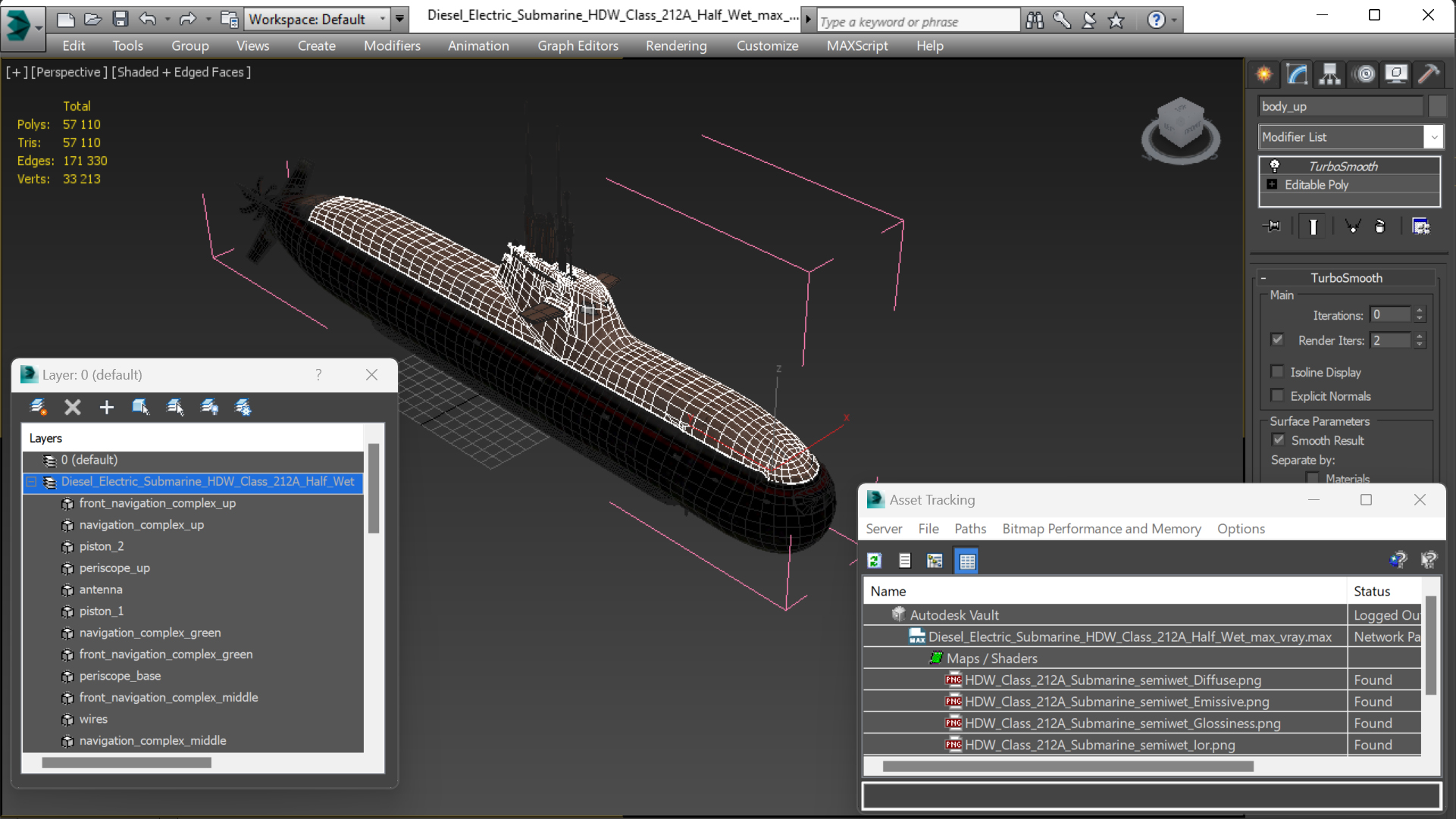Refresh the Asset Tracking list
Image resolution: width=1456 pixels, height=819 pixels.
tap(874, 561)
